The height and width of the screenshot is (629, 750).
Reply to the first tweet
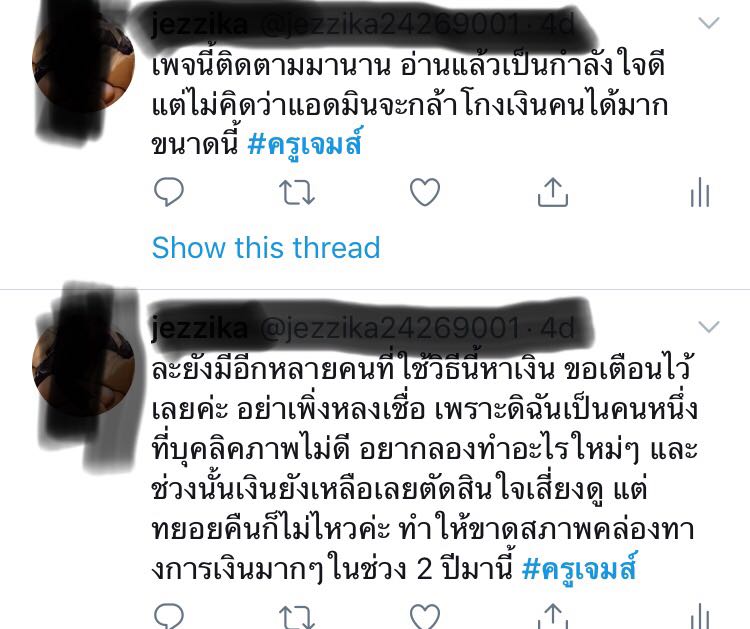click(169, 192)
